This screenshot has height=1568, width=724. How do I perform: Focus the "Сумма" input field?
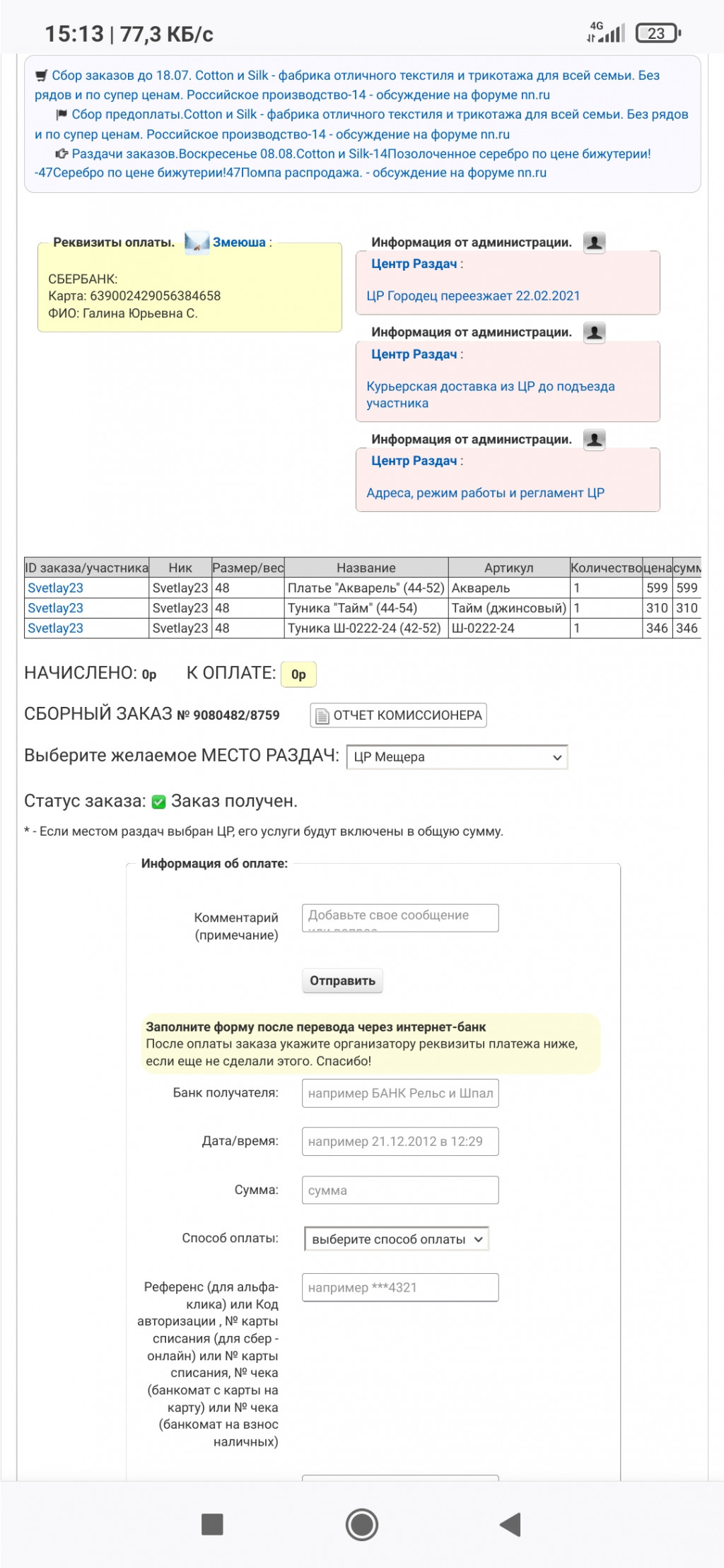[400, 1190]
